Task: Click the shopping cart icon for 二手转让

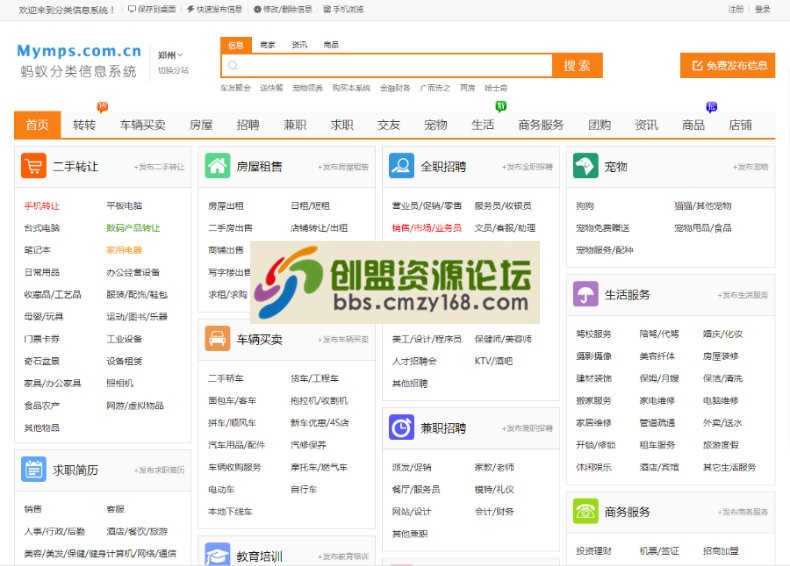Action: 33,167
